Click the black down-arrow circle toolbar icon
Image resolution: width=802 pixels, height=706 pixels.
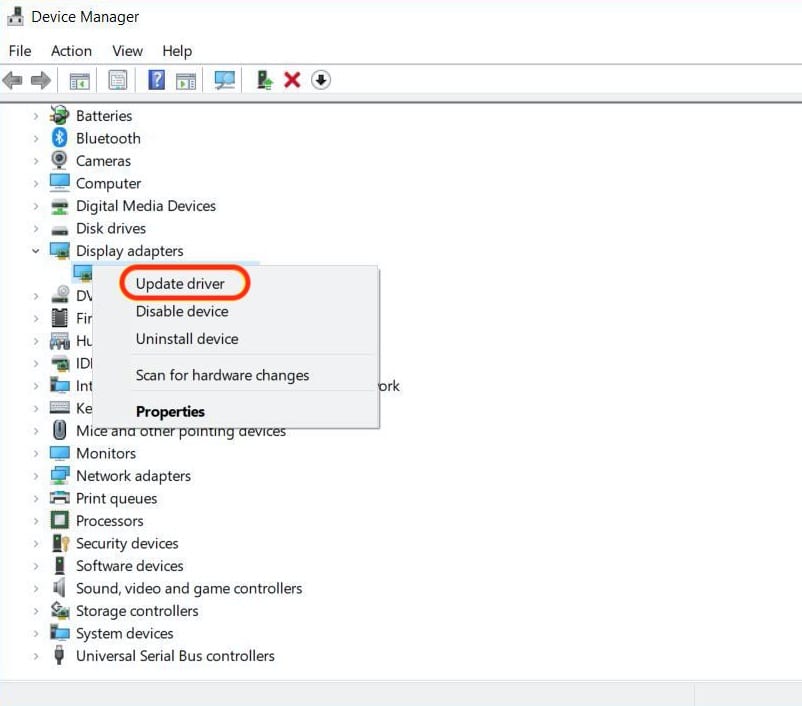click(x=321, y=80)
